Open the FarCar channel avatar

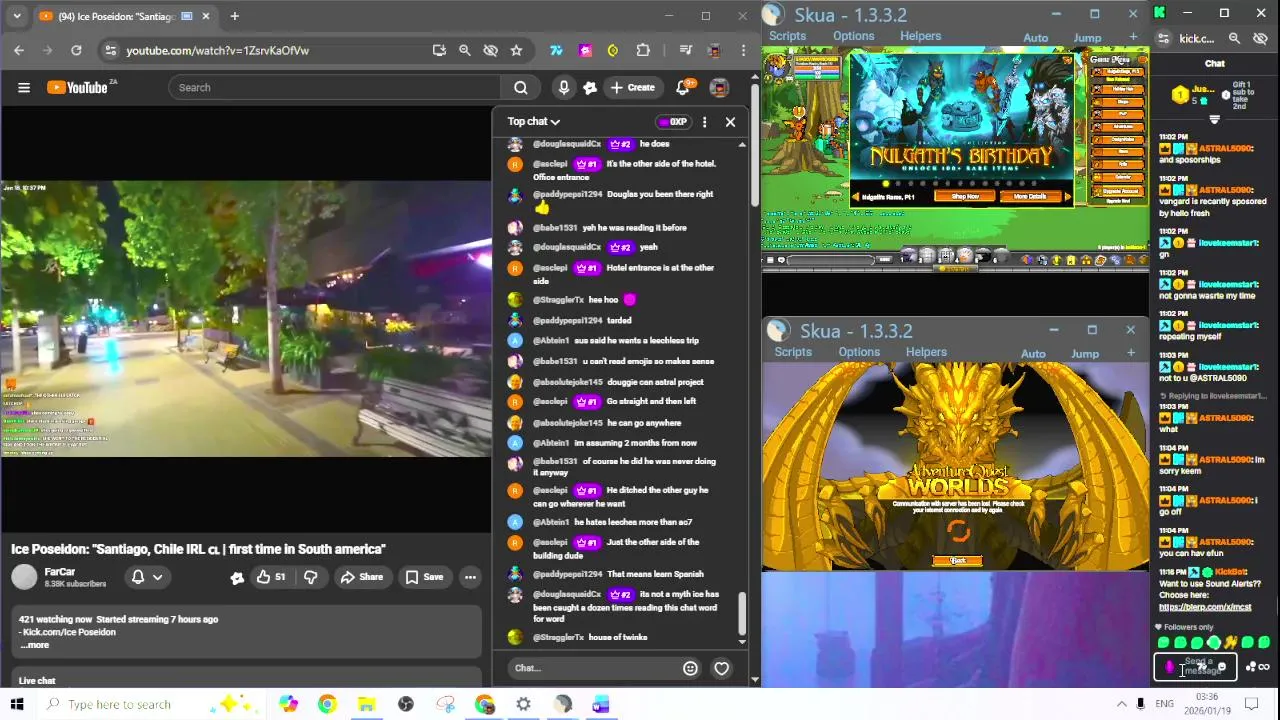(x=24, y=577)
